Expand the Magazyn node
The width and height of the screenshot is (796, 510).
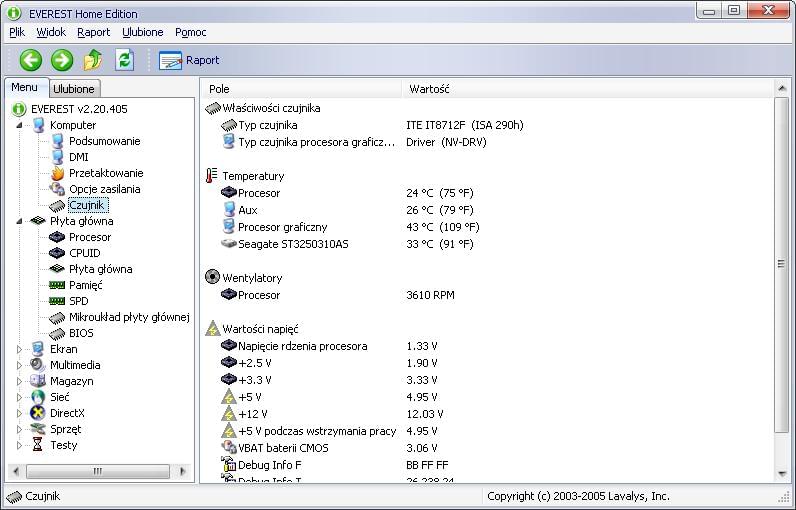(19, 381)
